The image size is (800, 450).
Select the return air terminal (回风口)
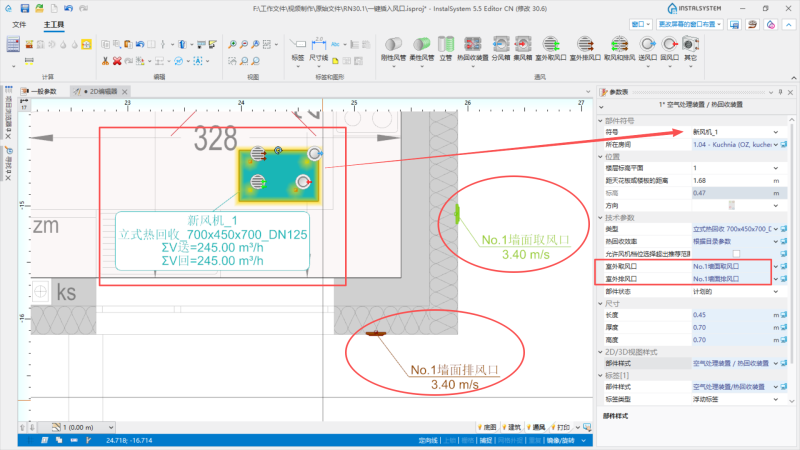point(669,48)
